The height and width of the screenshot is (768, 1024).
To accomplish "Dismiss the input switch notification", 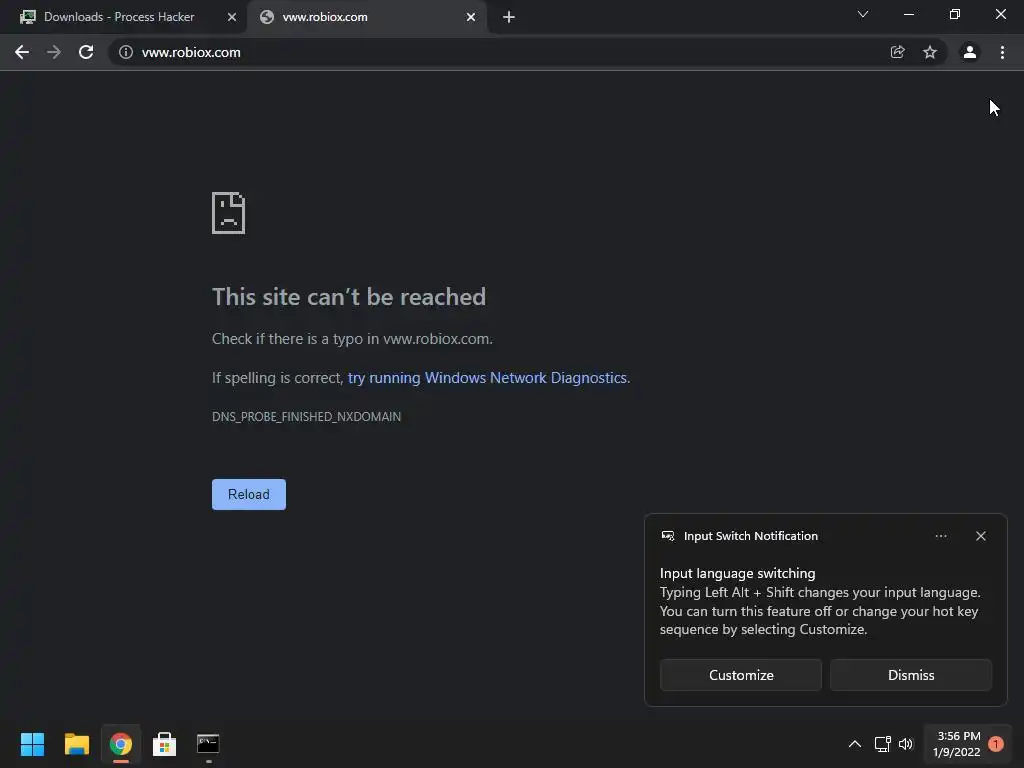I will tap(911, 675).
